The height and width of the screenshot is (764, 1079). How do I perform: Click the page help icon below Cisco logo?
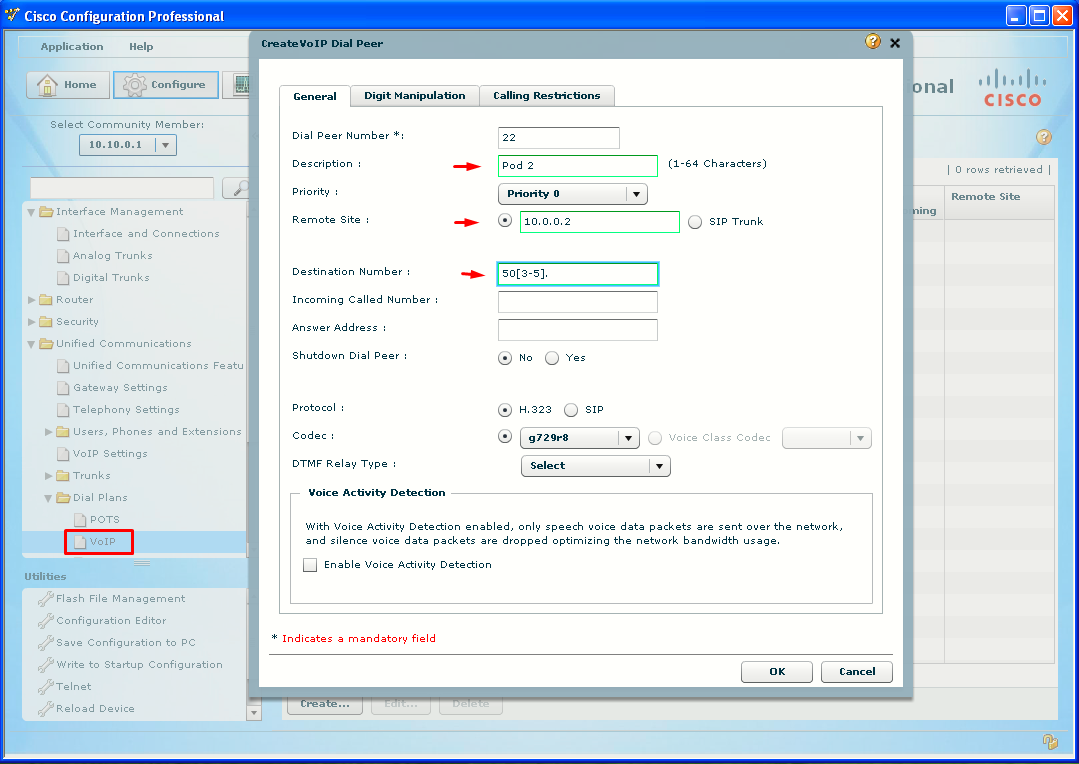coord(1043,136)
